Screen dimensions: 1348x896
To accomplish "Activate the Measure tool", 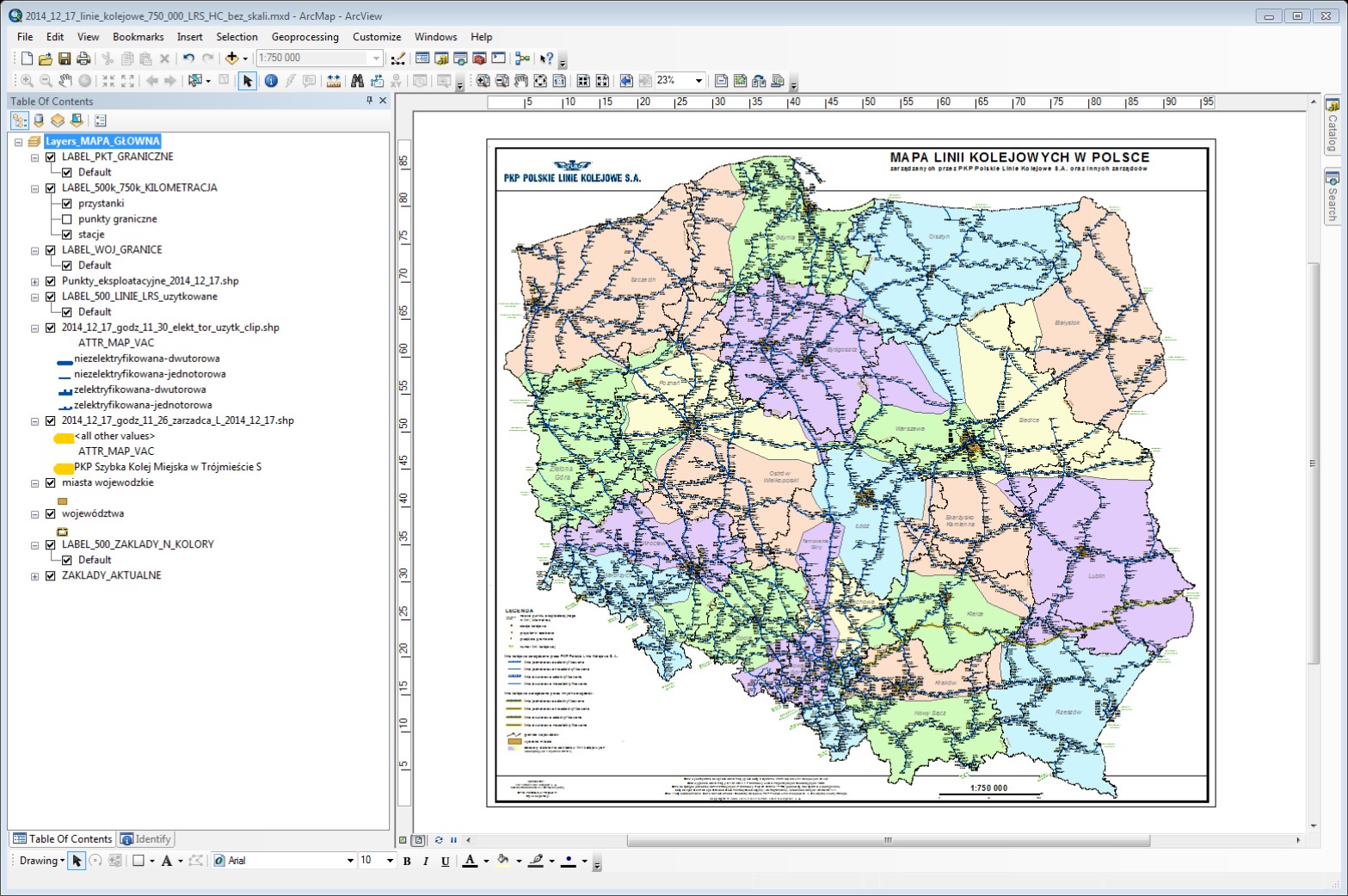I will (334, 80).
